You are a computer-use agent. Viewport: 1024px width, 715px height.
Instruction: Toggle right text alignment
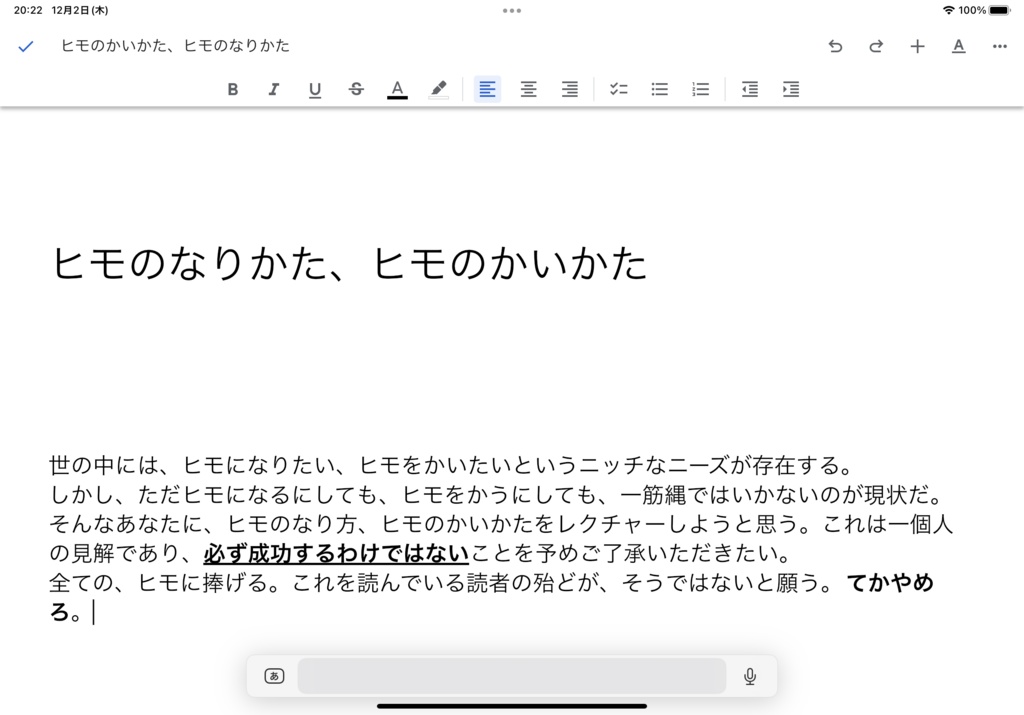(569, 89)
